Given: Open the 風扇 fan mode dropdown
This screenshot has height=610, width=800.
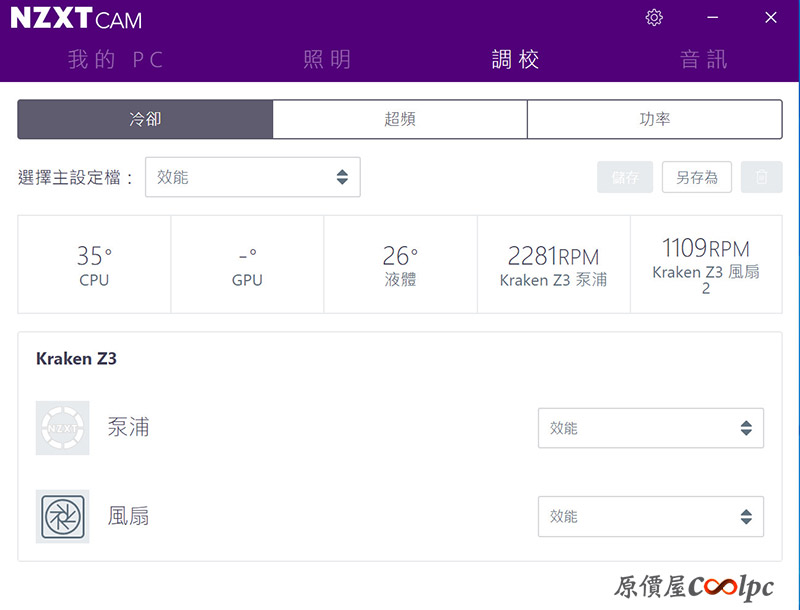Looking at the screenshot, I should pyautogui.click(x=651, y=516).
